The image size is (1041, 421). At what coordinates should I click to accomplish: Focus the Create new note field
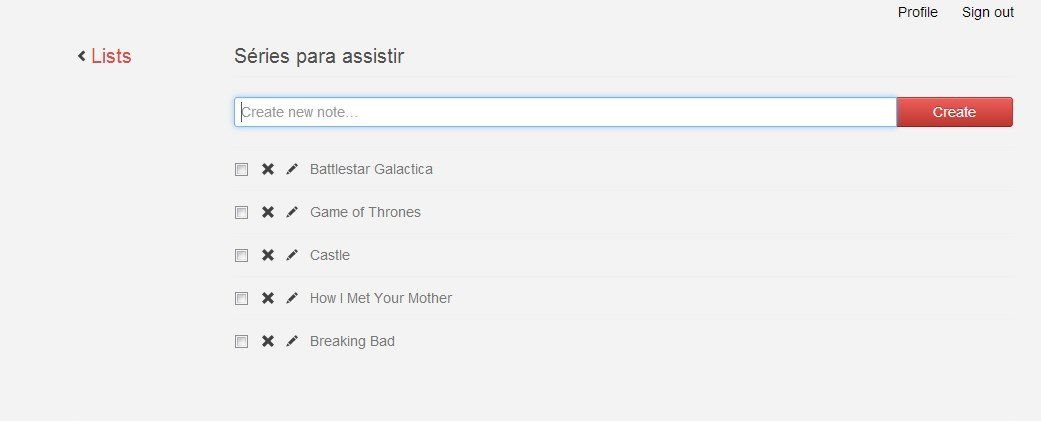pyautogui.click(x=566, y=112)
